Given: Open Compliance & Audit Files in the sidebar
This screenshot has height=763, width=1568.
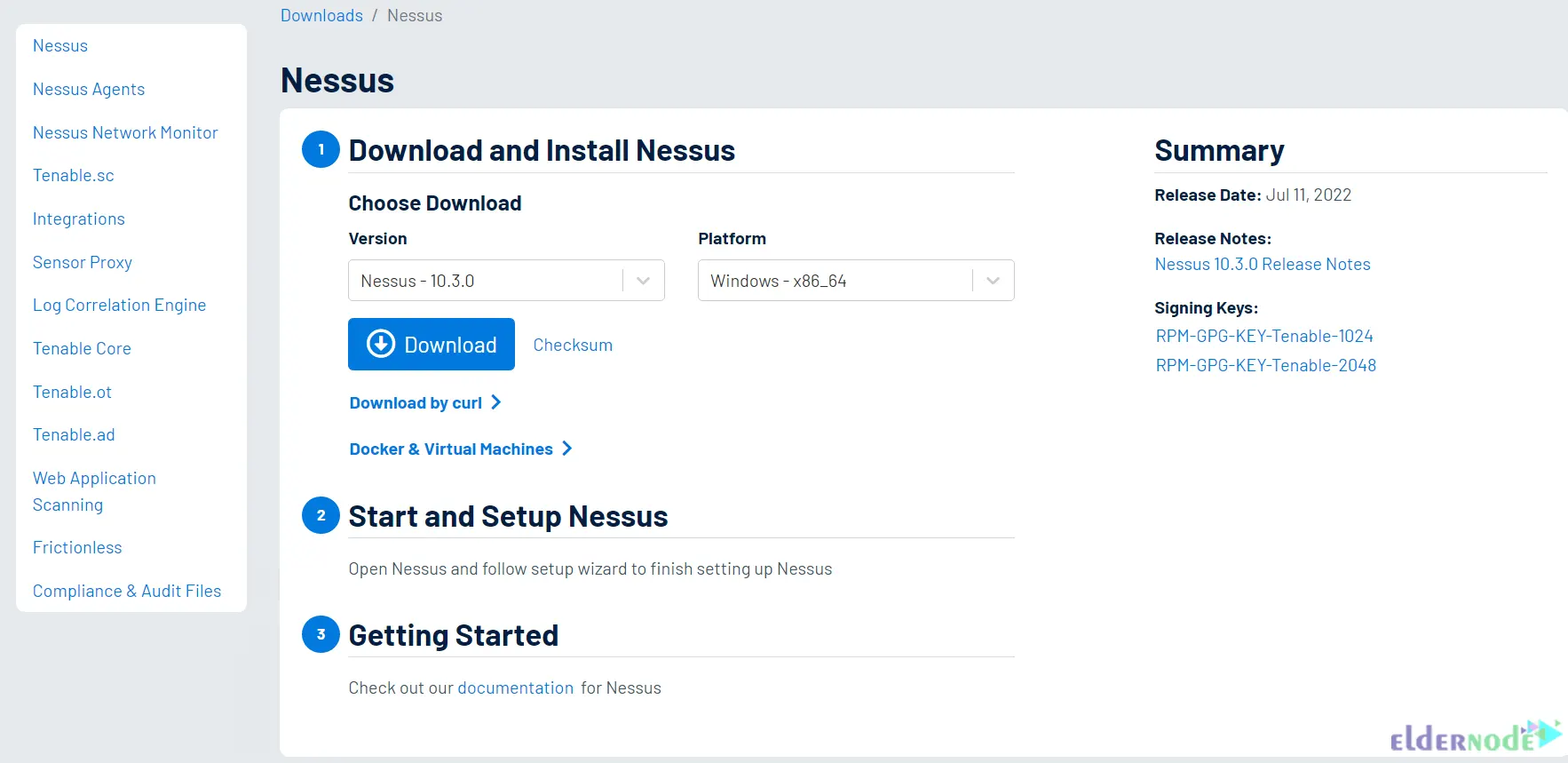Looking at the screenshot, I should click(x=127, y=591).
